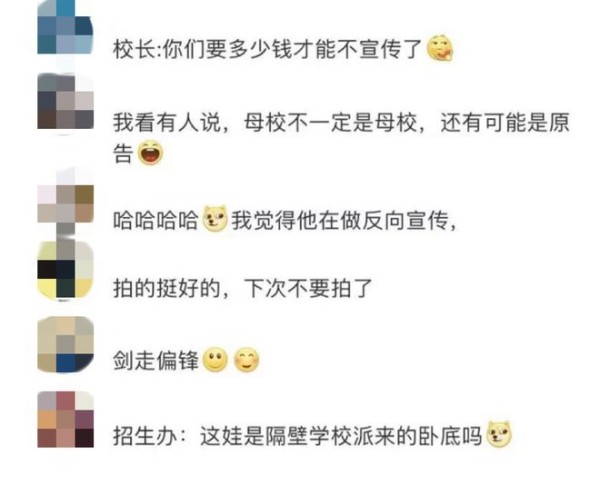Tap the text 我觉得他在做反向宣传
The width and height of the screenshot is (600, 485).
[339, 220]
